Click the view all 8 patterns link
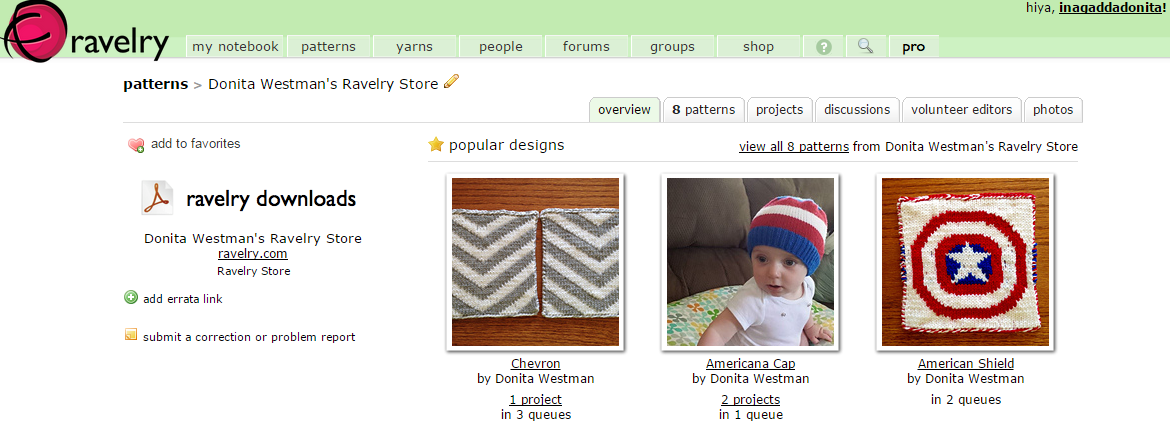Screen dimensions: 1170x434 tap(794, 147)
